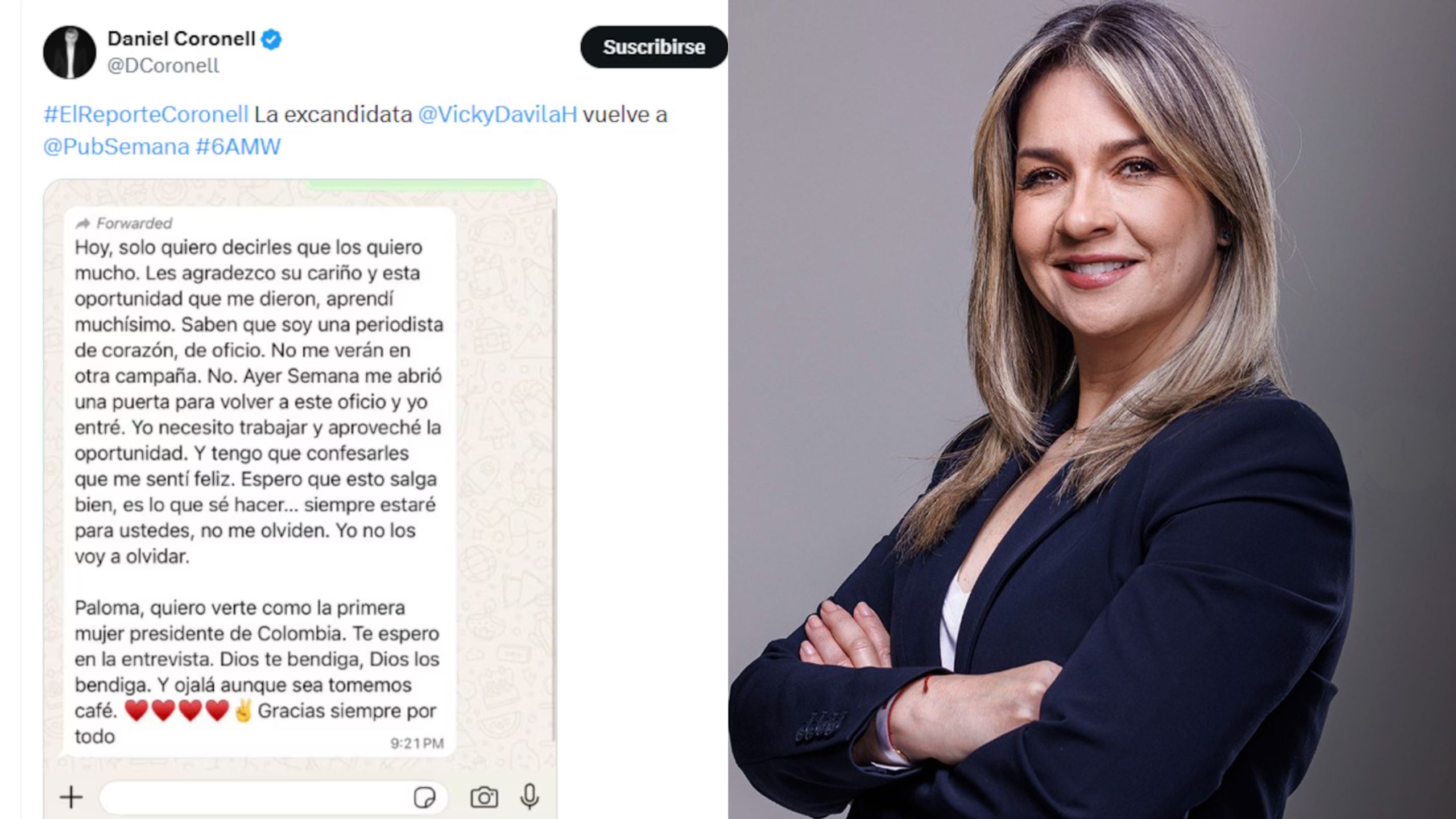The image size is (1456, 819).
Task: Select the @DCoronell handle
Action: click(x=163, y=65)
